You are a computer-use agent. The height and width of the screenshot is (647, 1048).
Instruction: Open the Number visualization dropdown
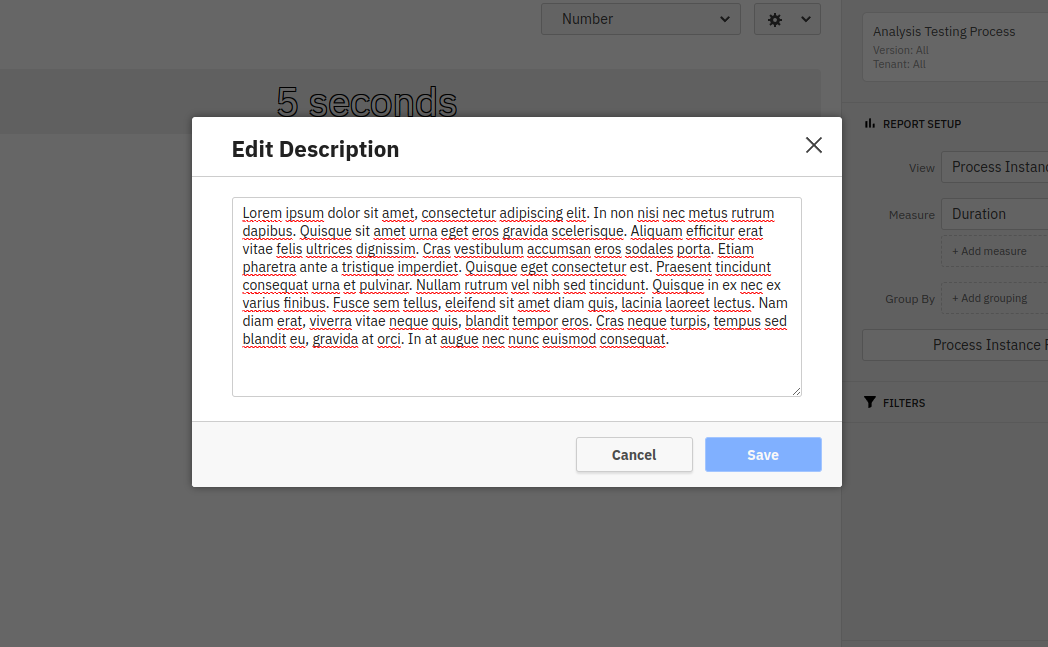(x=640, y=19)
